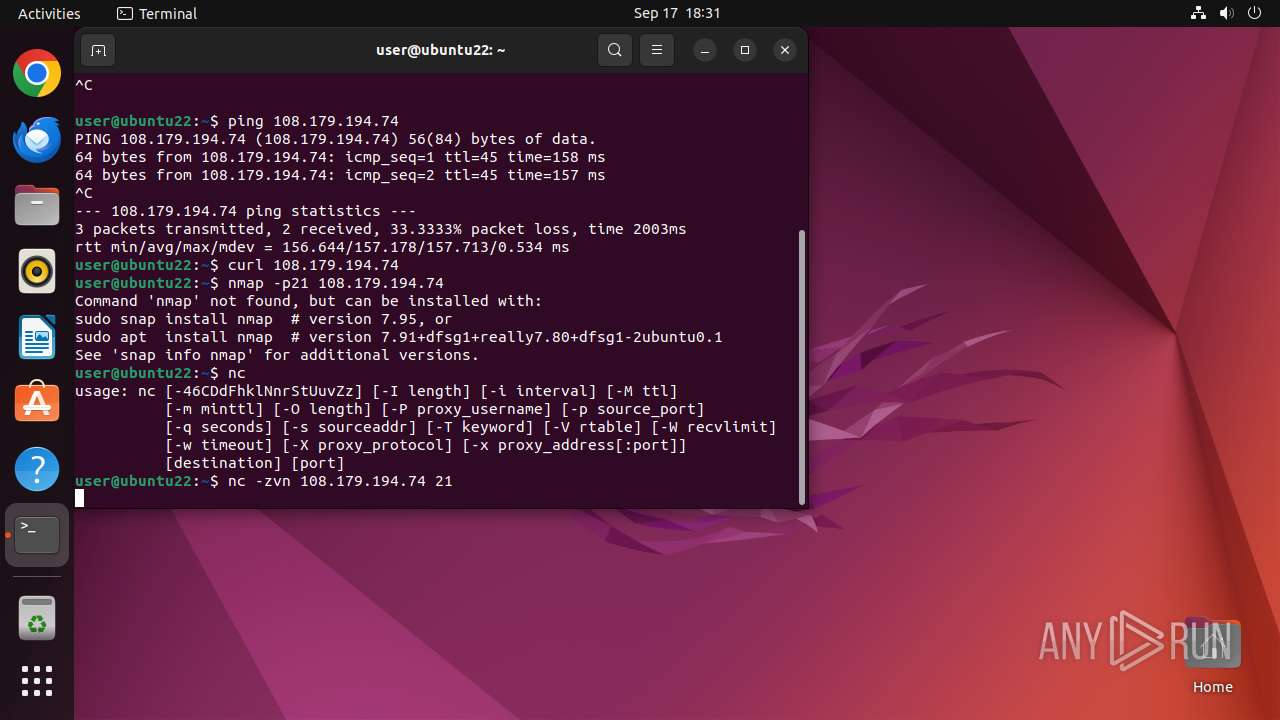Open the terminal hamburger menu
Screen dimensions: 1280x720
click(x=657, y=50)
